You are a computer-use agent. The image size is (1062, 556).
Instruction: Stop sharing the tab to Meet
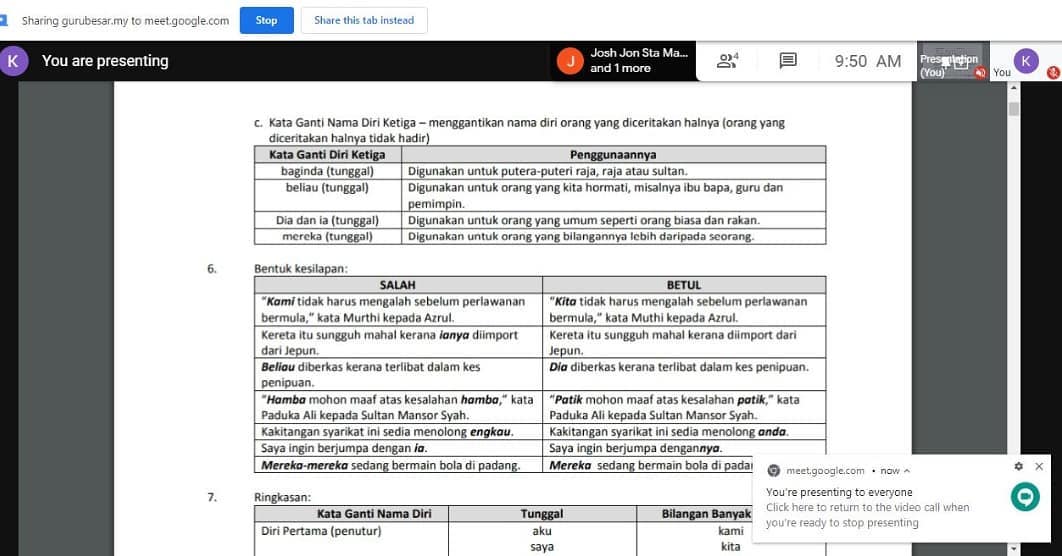click(x=266, y=20)
